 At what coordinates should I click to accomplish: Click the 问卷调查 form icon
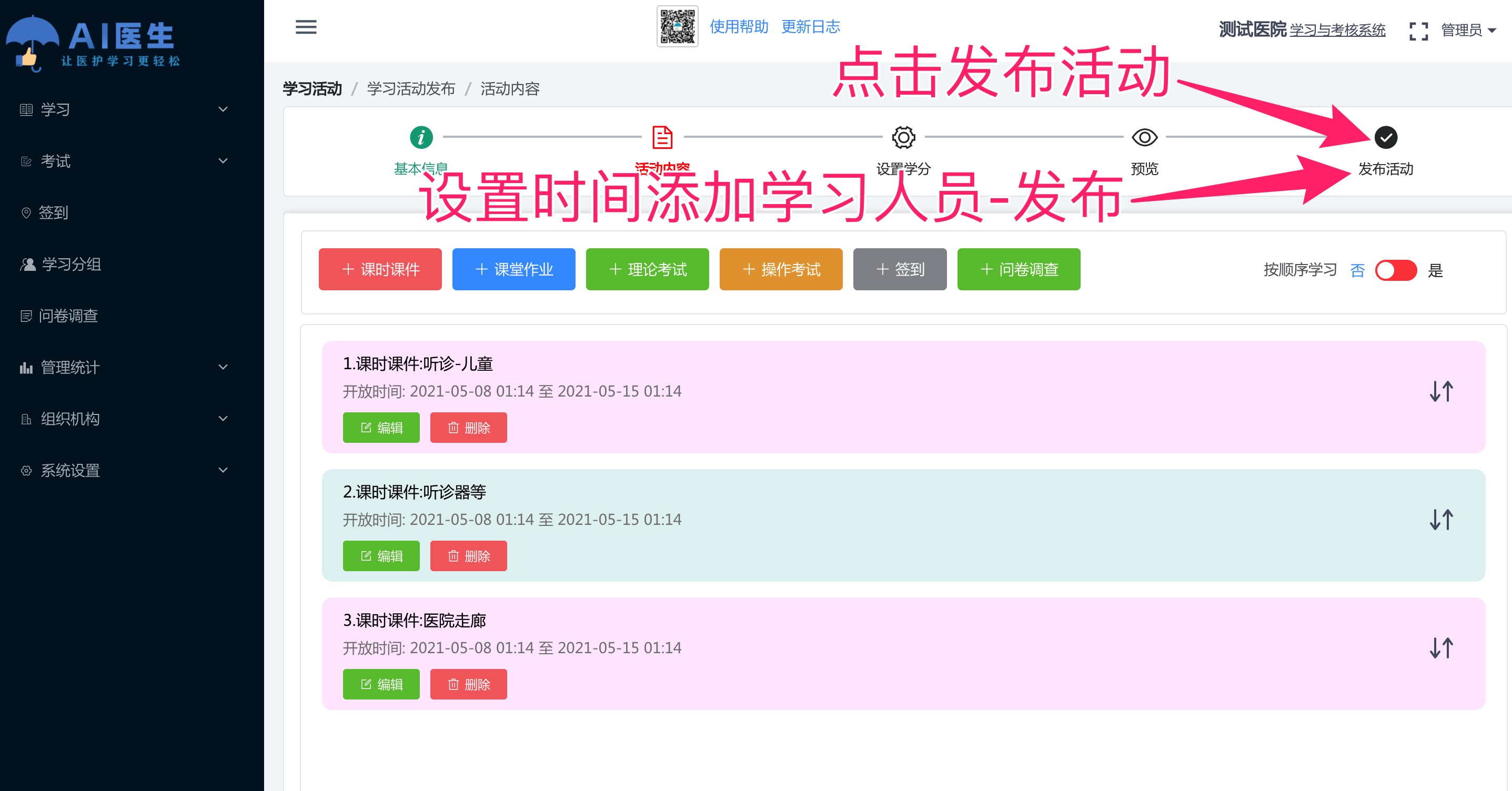(26, 316)
